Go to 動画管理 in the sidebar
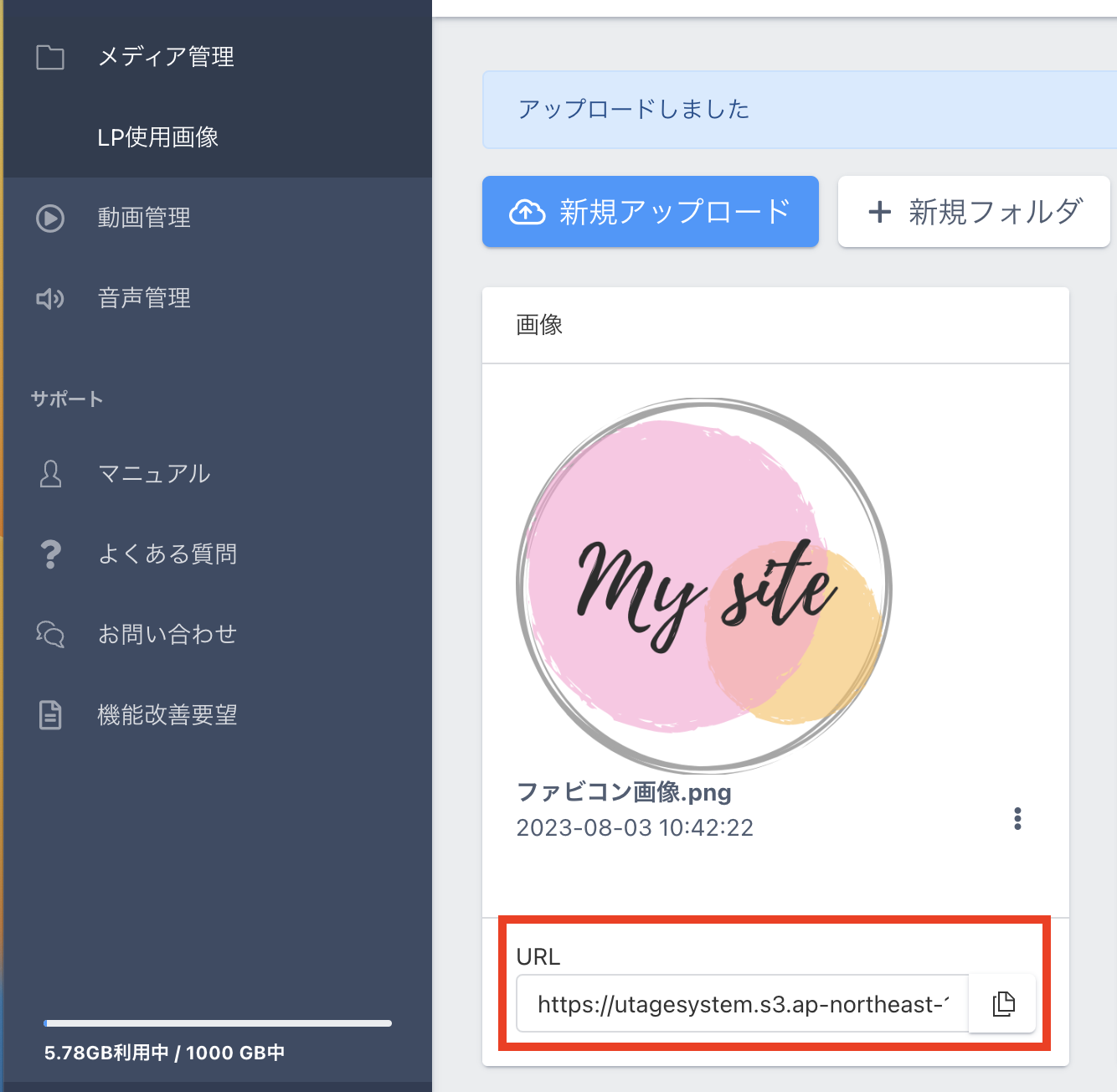This screenshot has height=1092, width=1117. click(144, 218)
